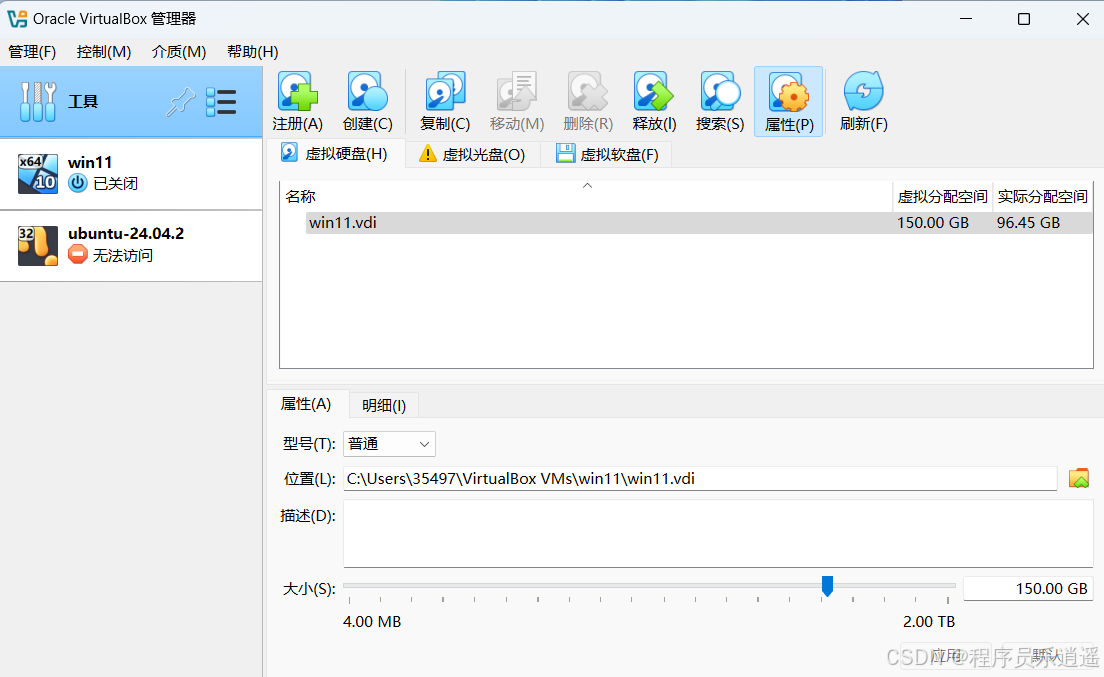1104x677 pixels.
Task: Sort by the 实际分配空间 column header
Action: pos(1043,196)
